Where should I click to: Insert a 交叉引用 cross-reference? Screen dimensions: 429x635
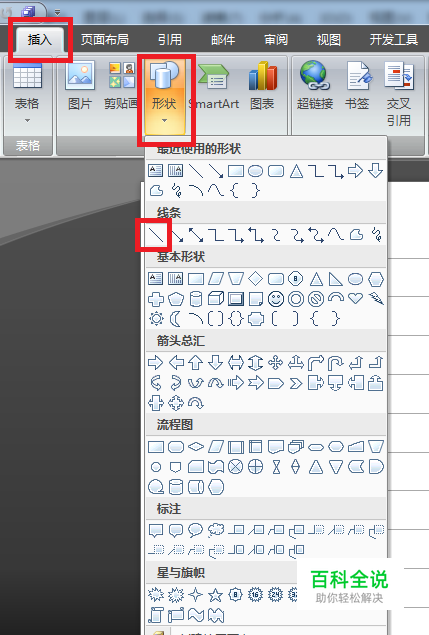pyautogui.click(x=399, y=94)
